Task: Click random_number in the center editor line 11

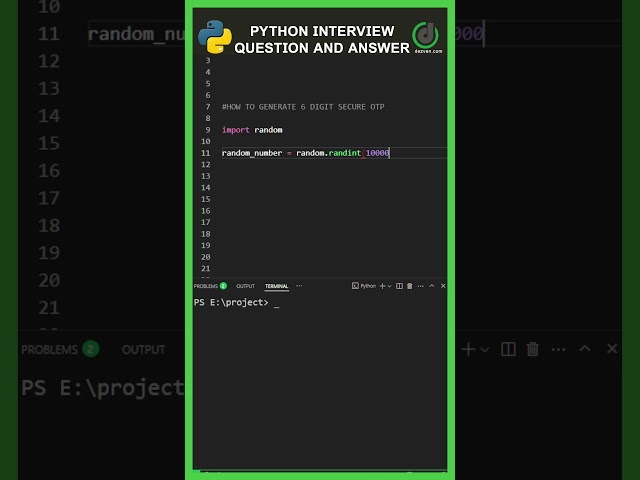Action: coord(252,153)
